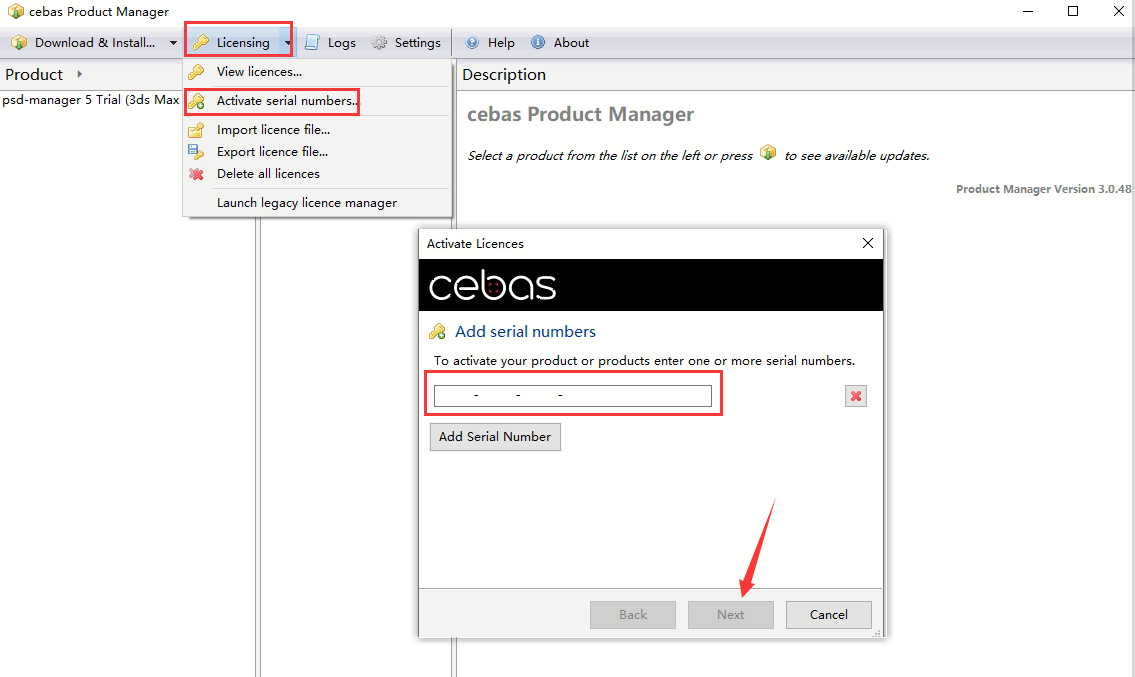The image size is (1135, 677).
Task: Click the Help question mark icon
Action: 473,43
